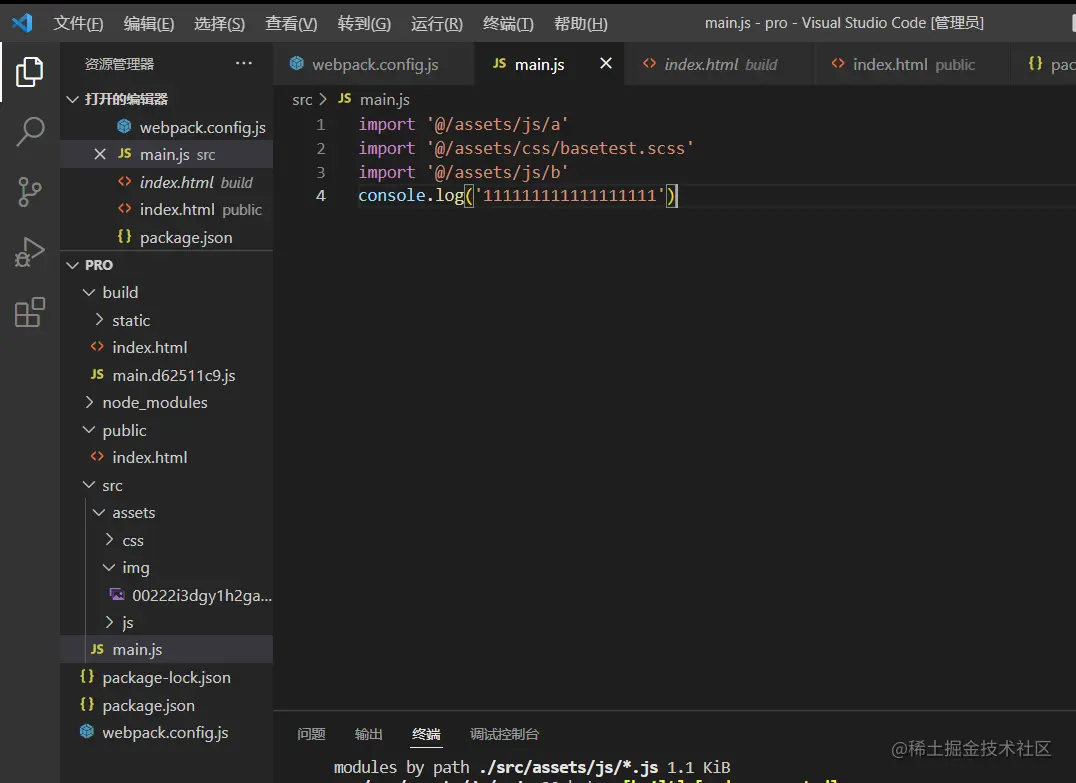The width and height of the screenshot is (1076, 783).
Task: Expand the node_modules folder
Action: pos(154,403)
